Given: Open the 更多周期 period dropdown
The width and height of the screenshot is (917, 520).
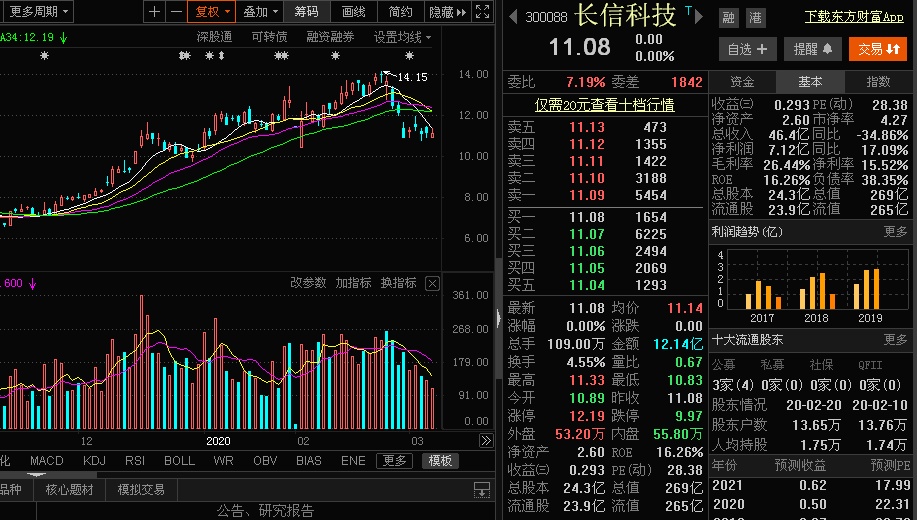Looking at the screenshot, I should [x=38, y=11].
